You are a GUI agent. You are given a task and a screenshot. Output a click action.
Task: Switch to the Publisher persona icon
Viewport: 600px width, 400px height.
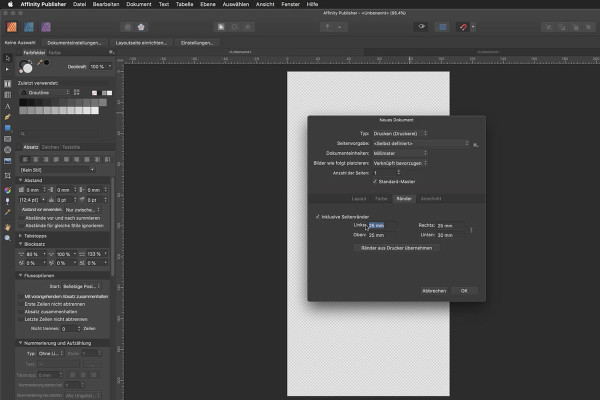[x=12, y=27]
